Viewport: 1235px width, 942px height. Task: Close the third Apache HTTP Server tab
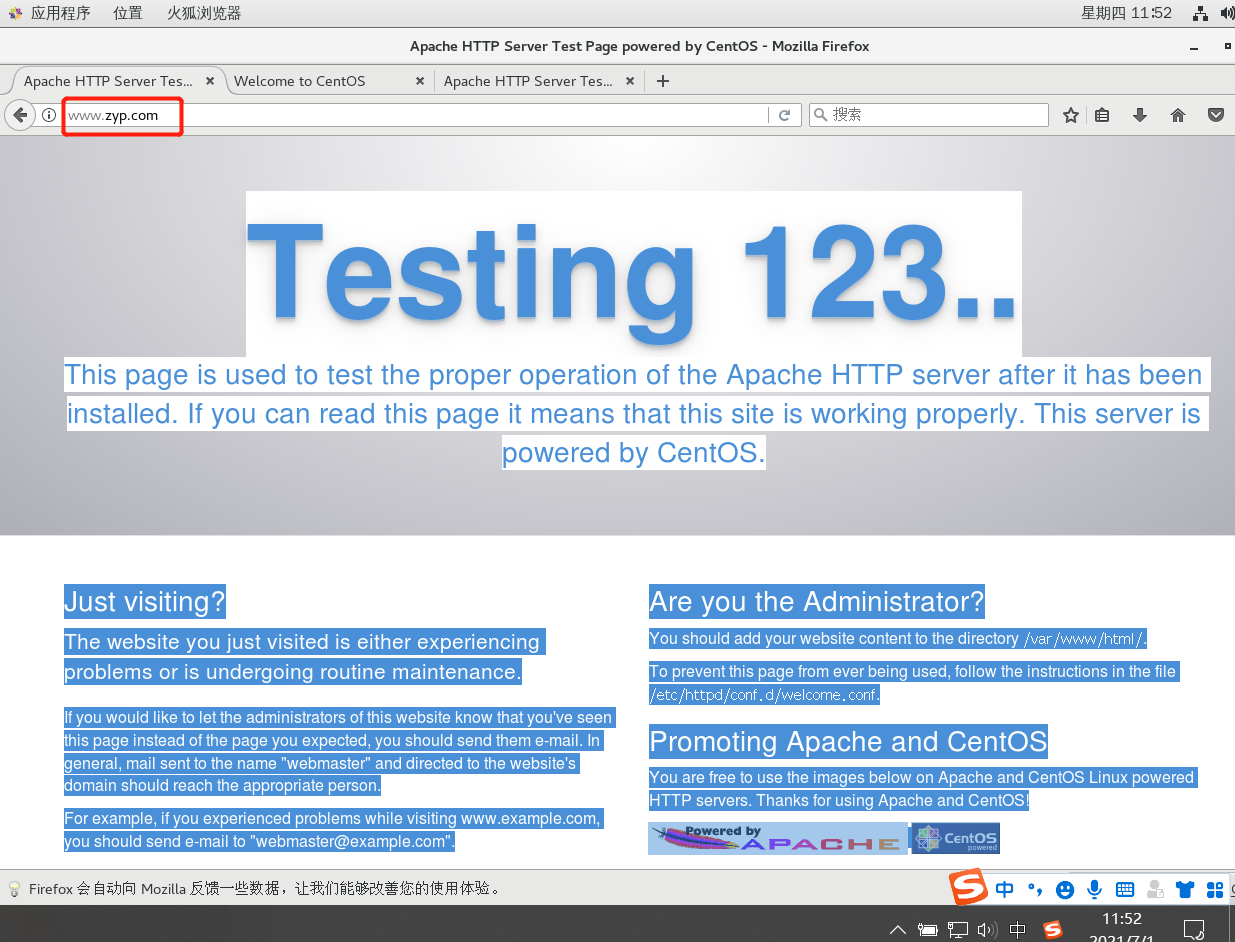(x=630, y=81)
